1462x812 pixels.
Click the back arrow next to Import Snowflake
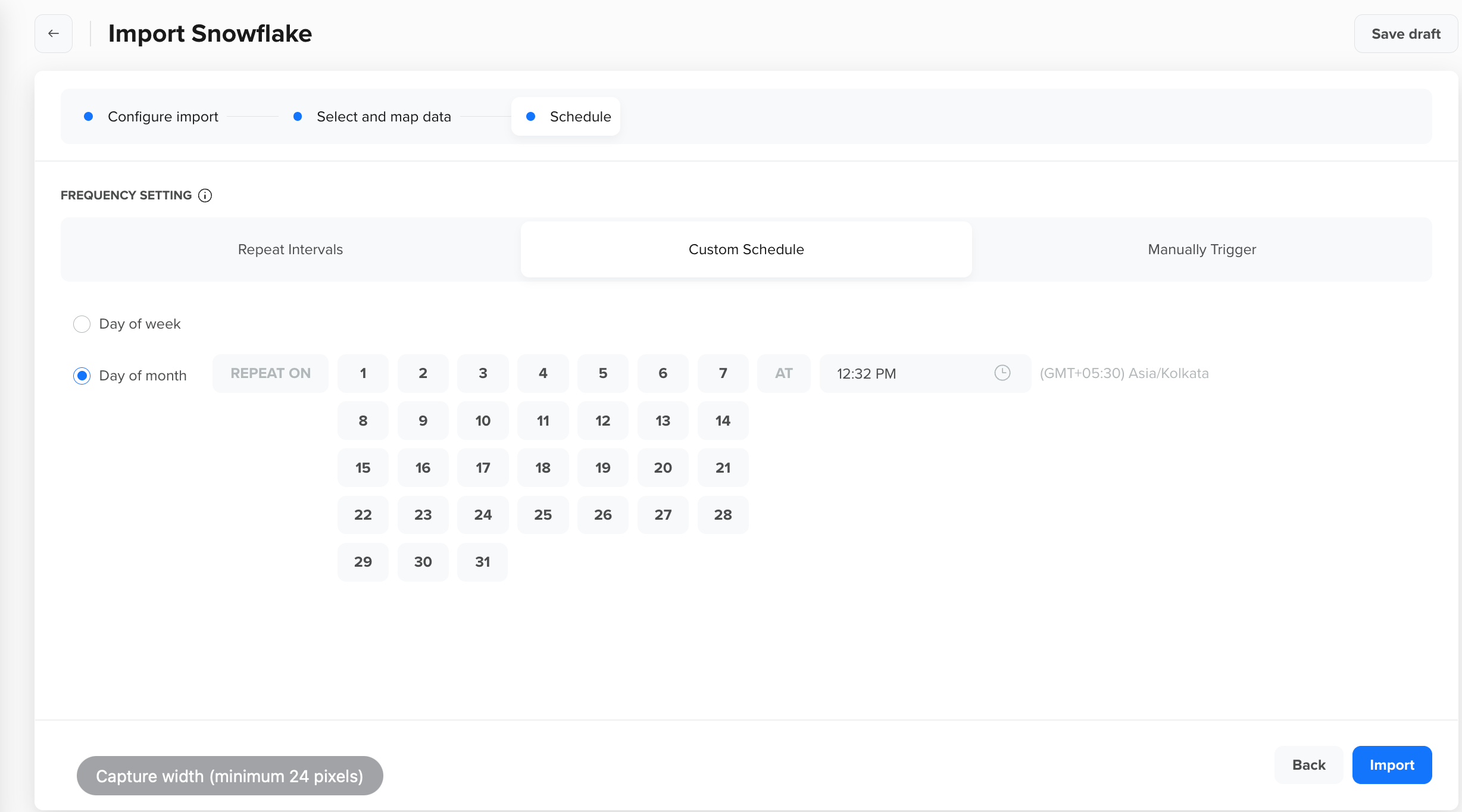pos(53,33)
